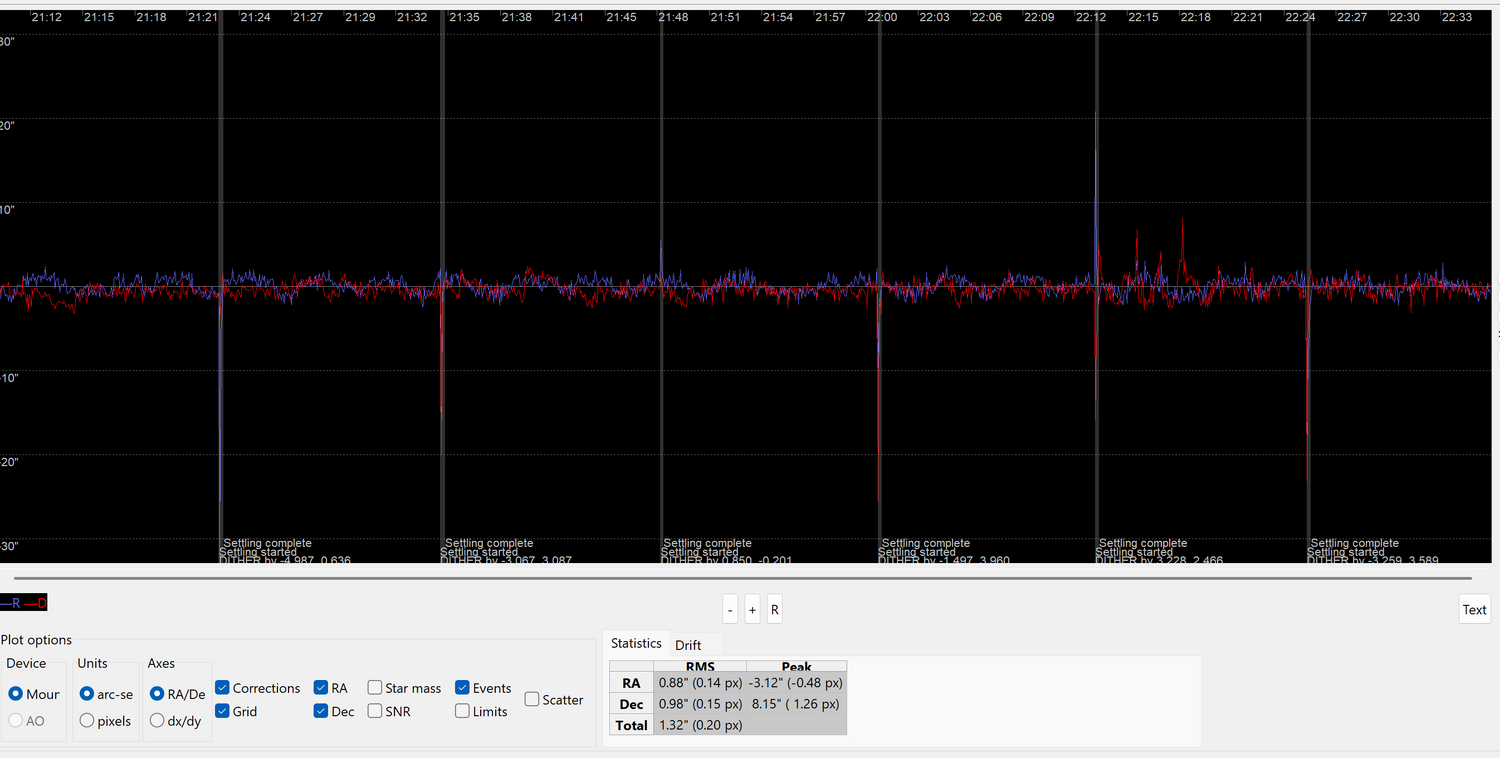The image size is (1500, 758).
Task: Click the 22:12 time label on the axis
Action: (x=1091, y=17)
